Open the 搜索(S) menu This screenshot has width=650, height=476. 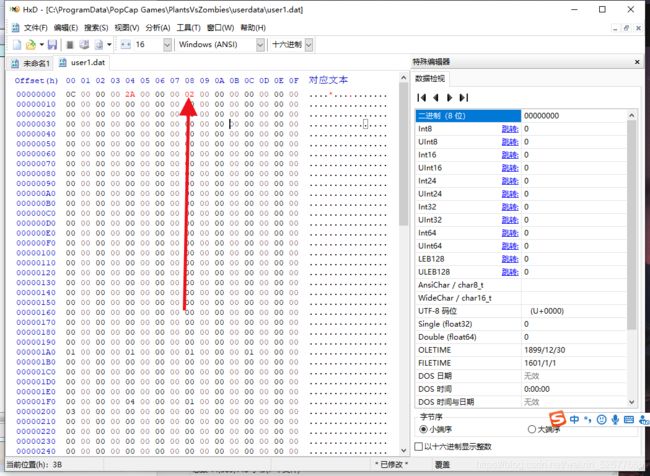point(96,28)
